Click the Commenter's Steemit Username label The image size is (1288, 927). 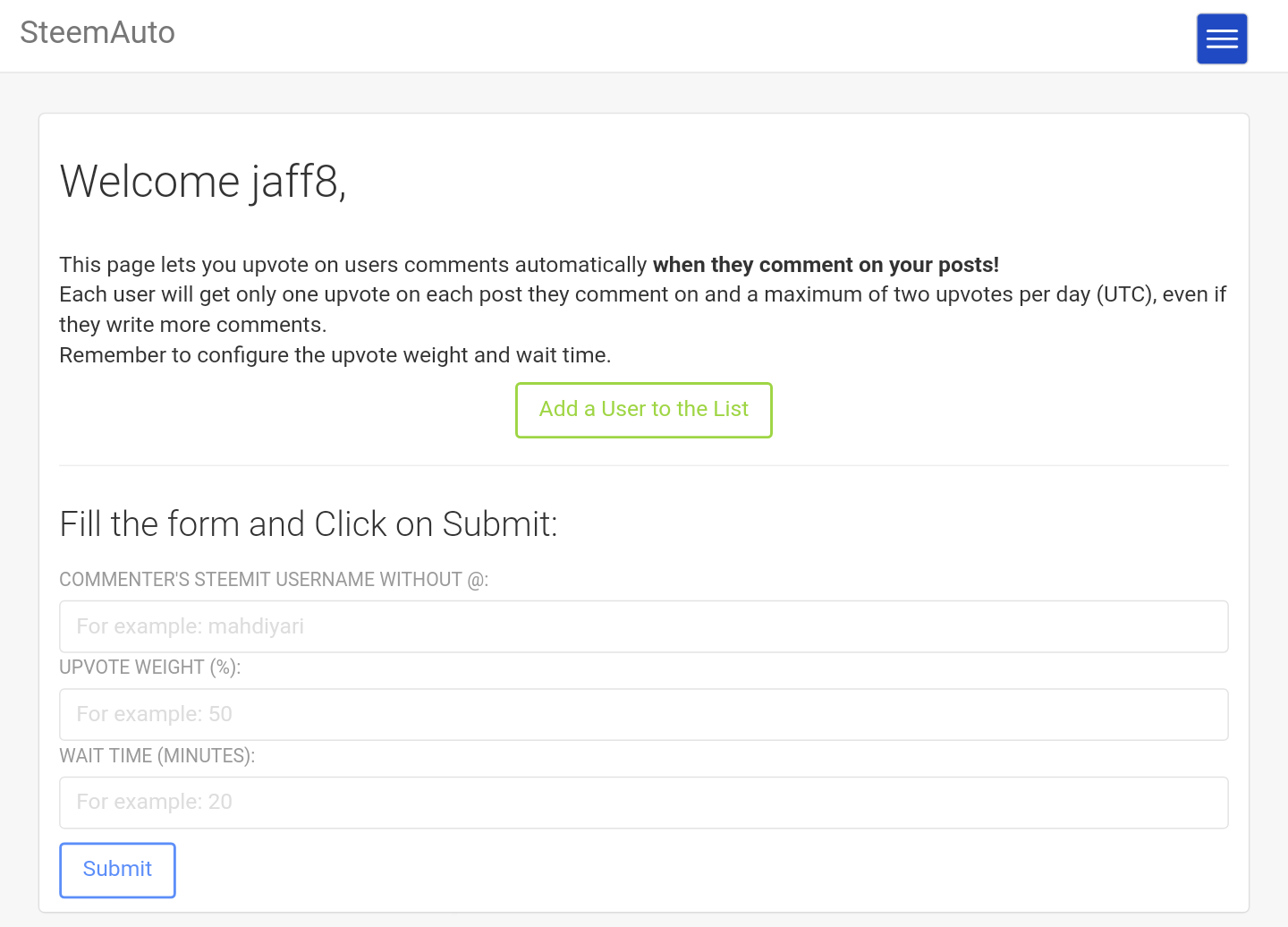click(x=274, y=580)
